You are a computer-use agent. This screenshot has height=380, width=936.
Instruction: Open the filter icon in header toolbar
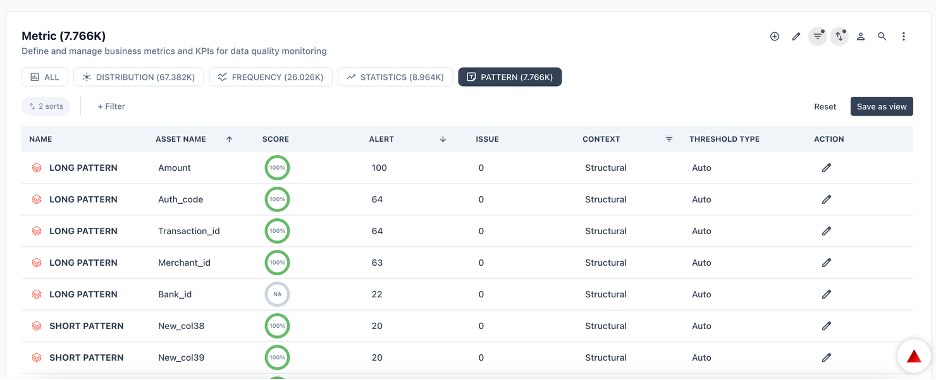[x=818, y=36]
